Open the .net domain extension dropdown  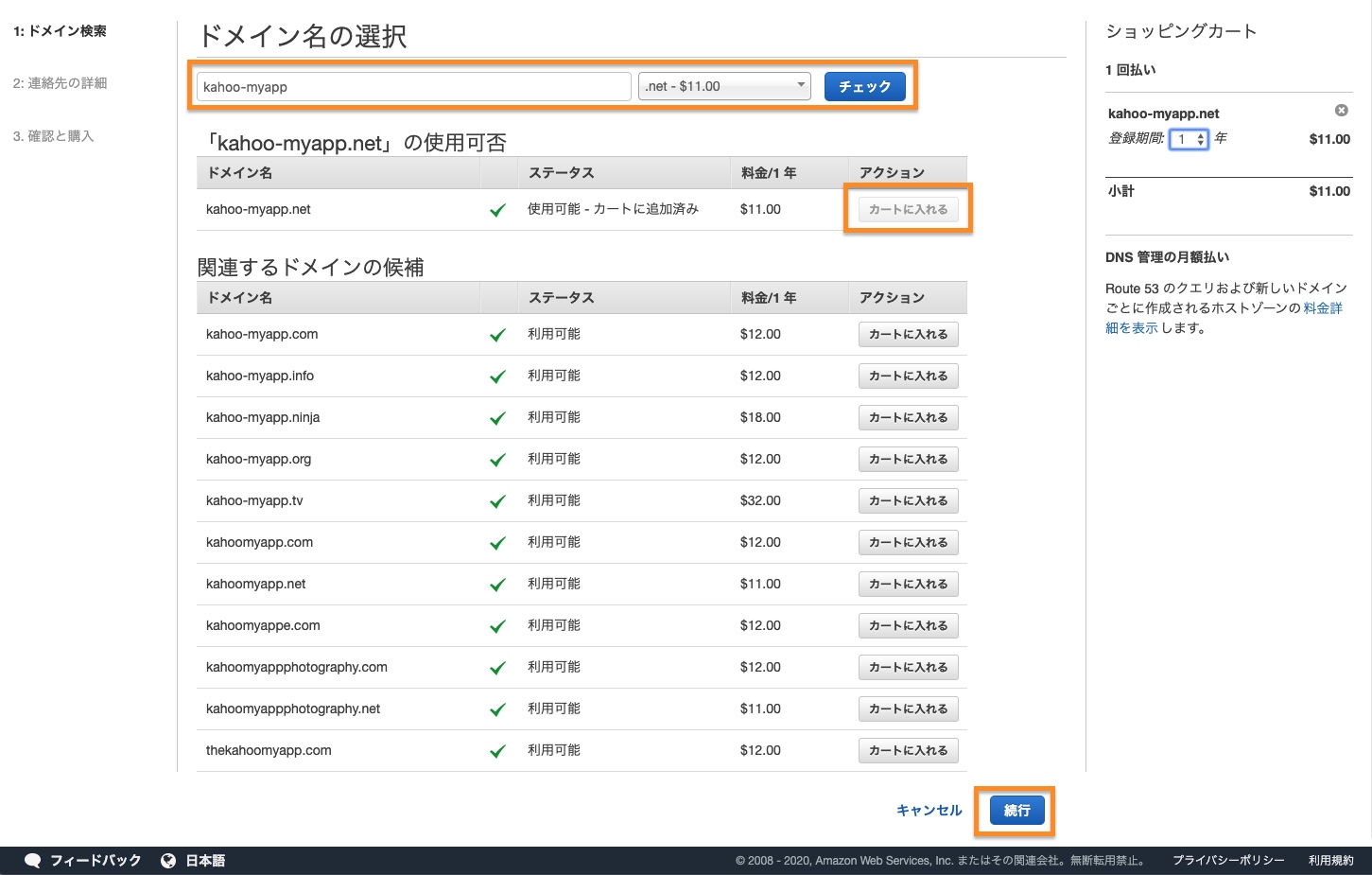pos(725,86)
